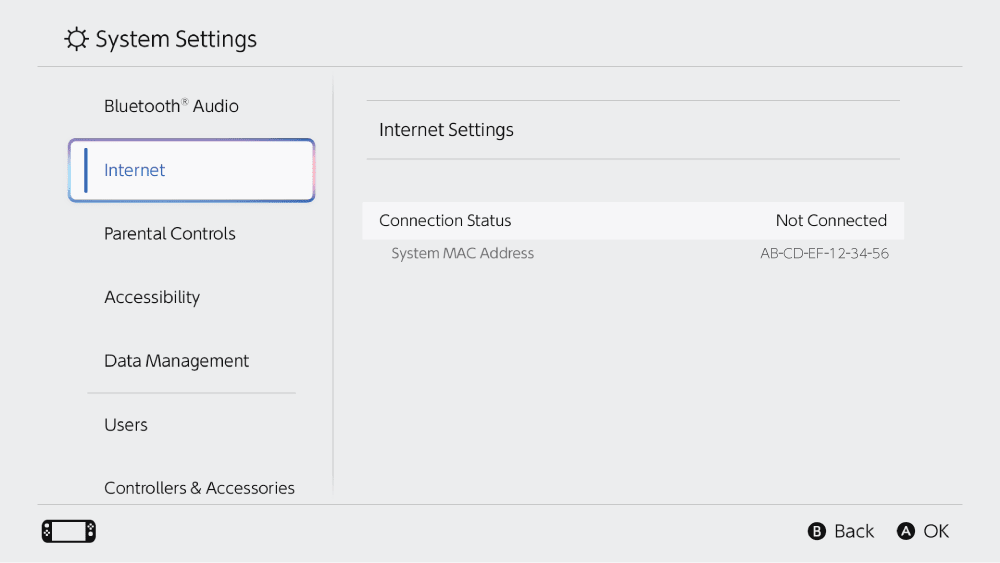Click the OK label
1000x563 pixels.
936,531
